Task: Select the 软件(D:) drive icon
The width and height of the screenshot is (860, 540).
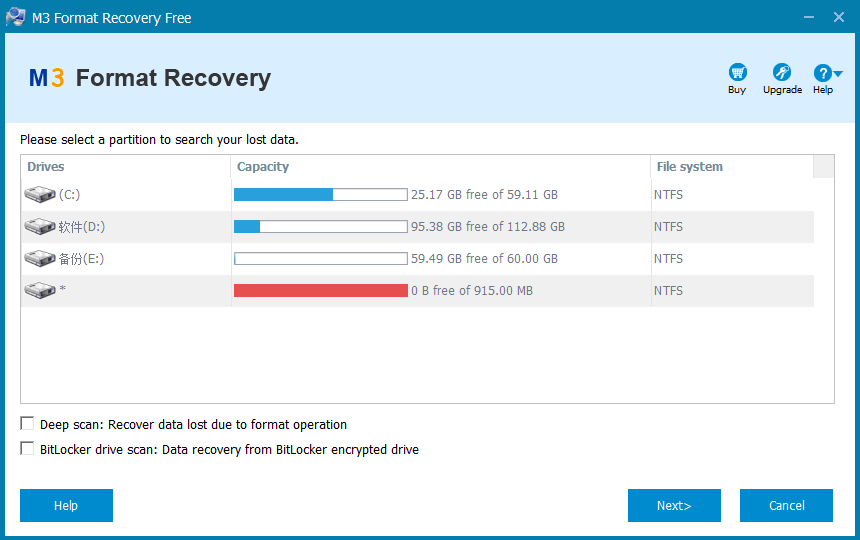Action: coord(39,226)
